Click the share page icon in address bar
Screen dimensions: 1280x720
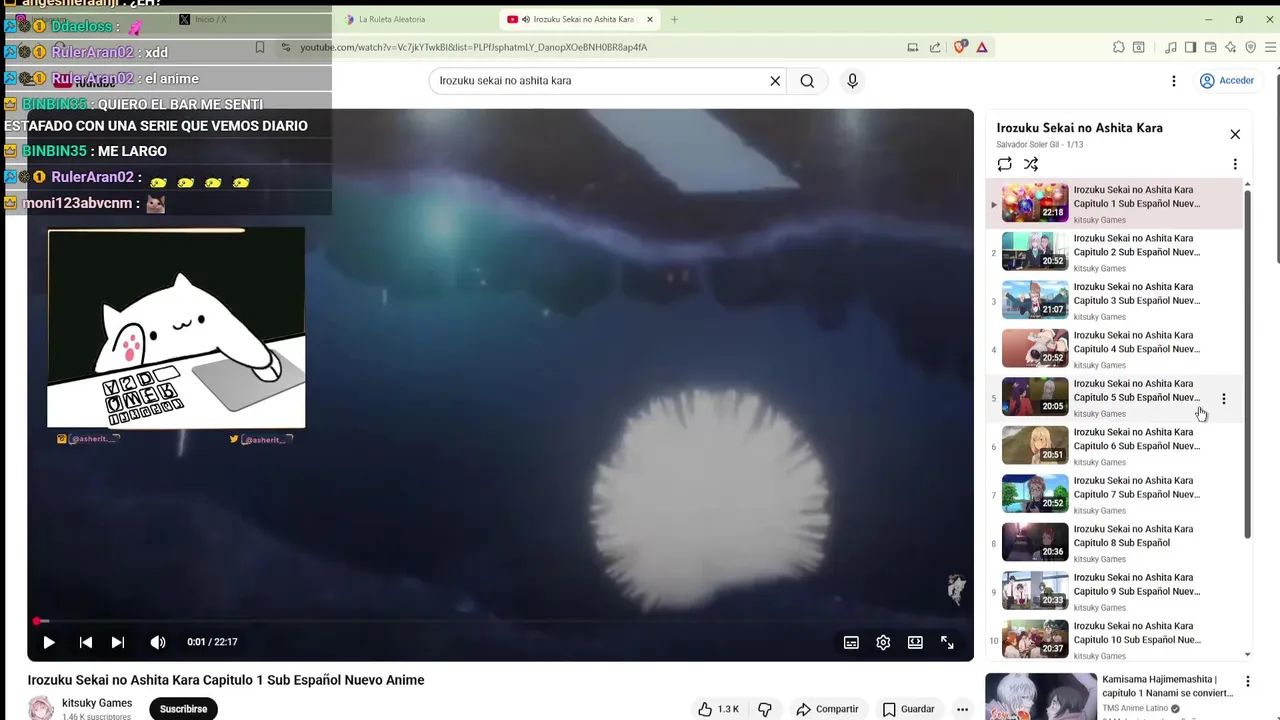click(935, 47)
